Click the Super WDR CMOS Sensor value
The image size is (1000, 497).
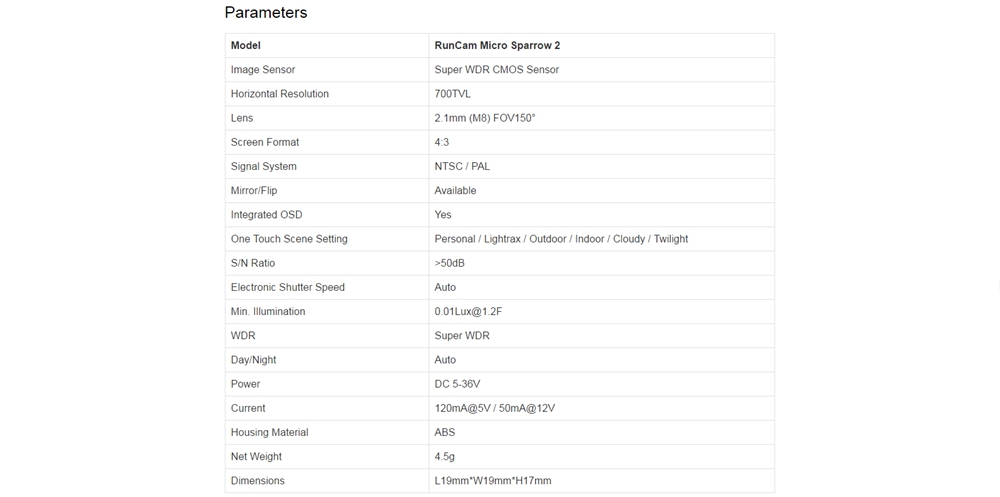pyautogui.click(x=496, y=70)
